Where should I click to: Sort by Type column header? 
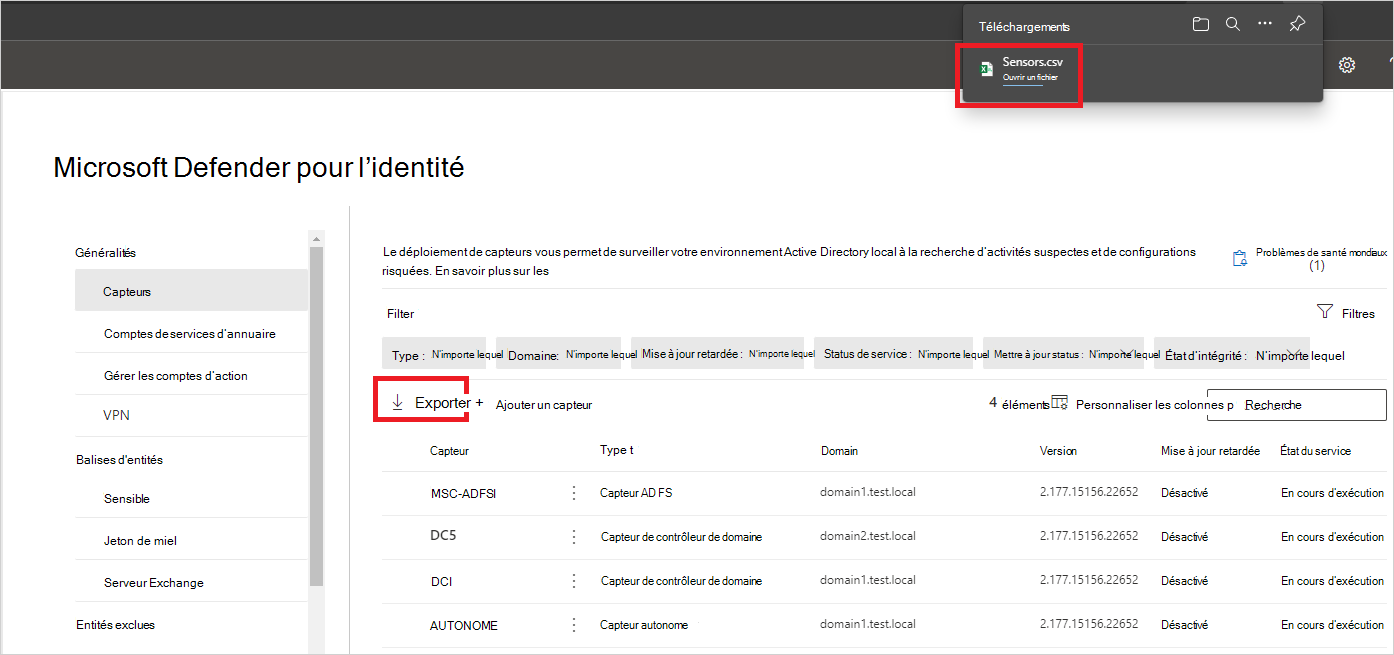(616, 450)
